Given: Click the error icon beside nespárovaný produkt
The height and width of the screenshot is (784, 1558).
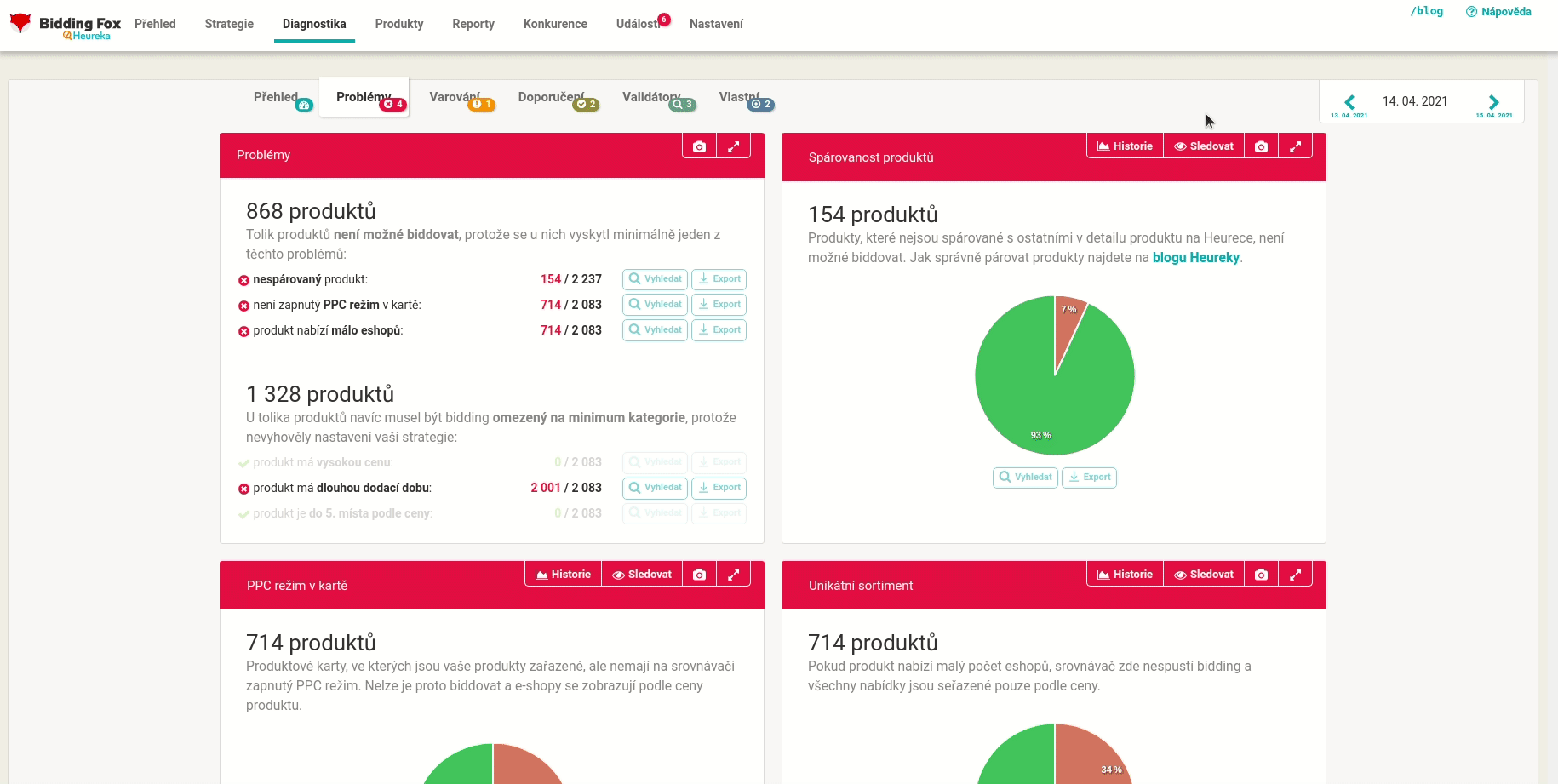Looking at the screenshot, I should pos(243,280).
